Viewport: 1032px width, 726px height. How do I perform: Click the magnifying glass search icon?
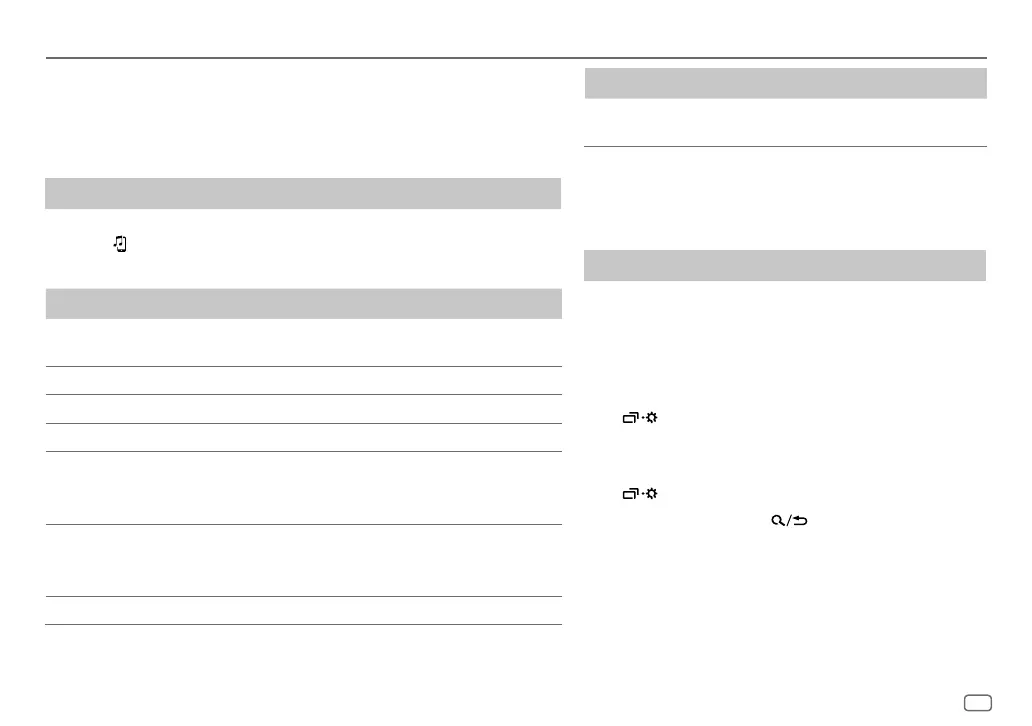tap(778, 521)
